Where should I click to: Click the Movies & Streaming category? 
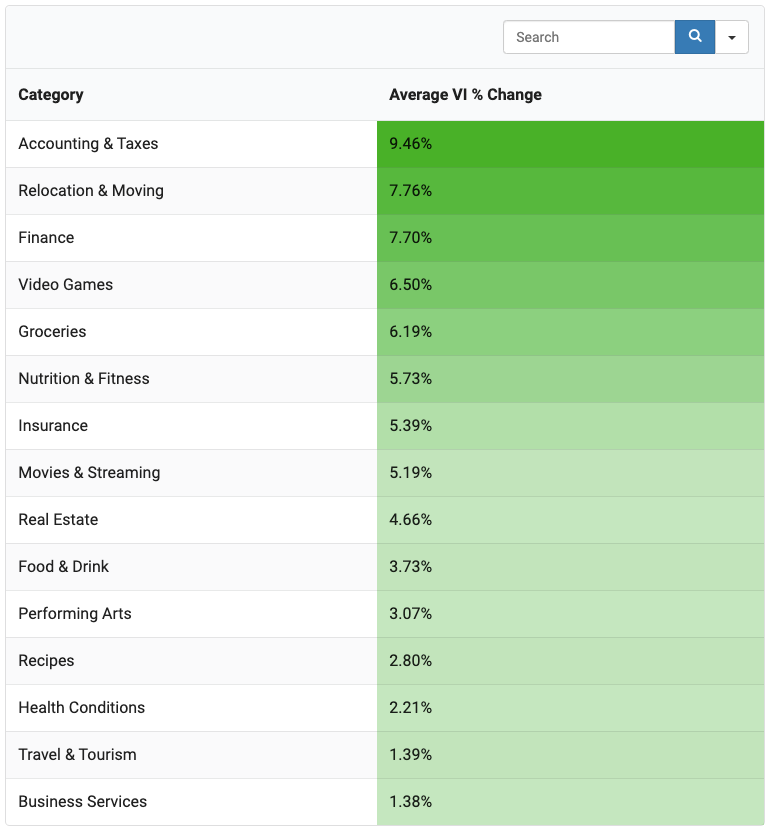[89, 473]
